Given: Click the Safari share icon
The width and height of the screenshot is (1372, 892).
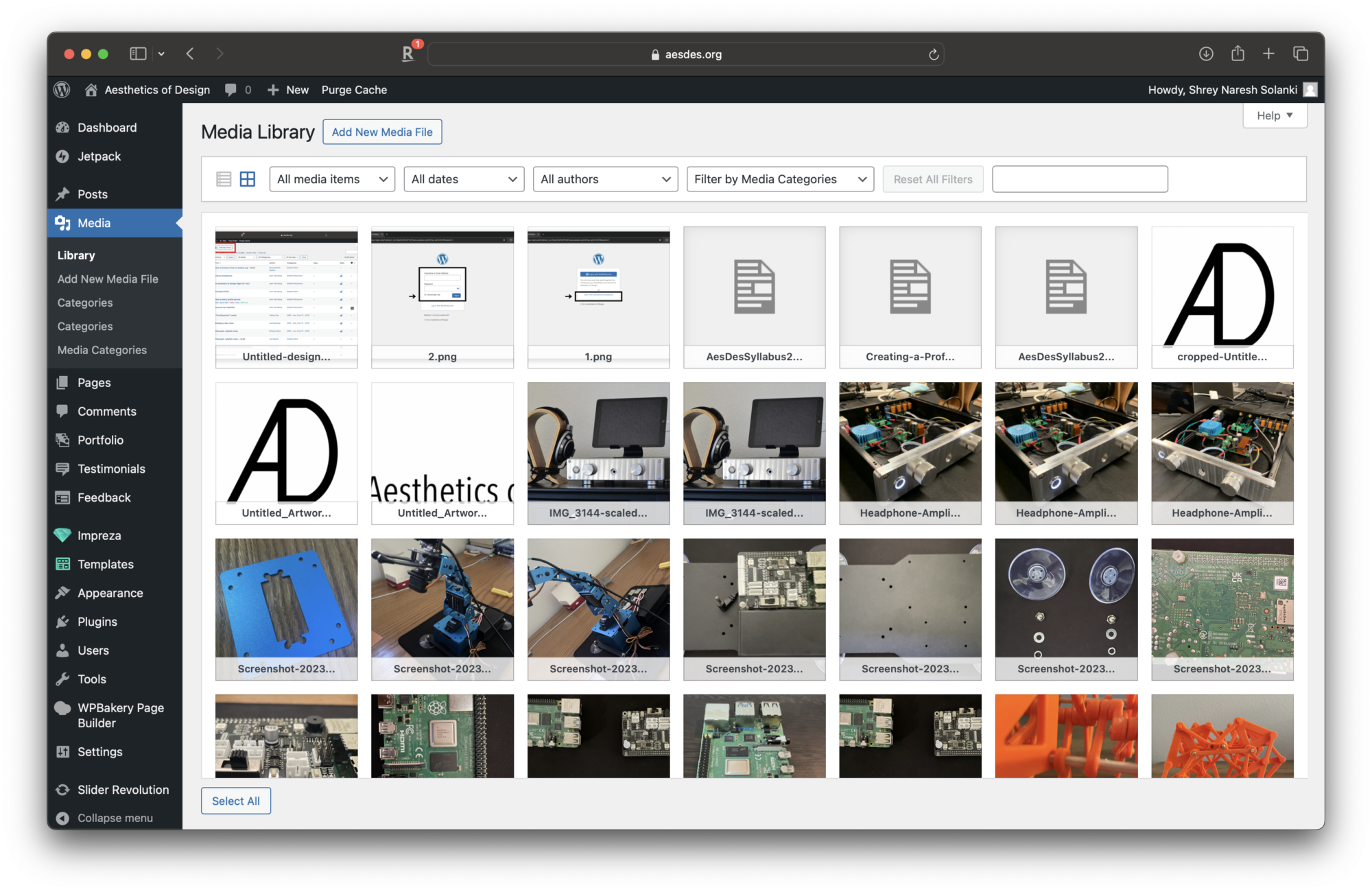Looking at the screenshot, I should click(x=1238, y=54).
